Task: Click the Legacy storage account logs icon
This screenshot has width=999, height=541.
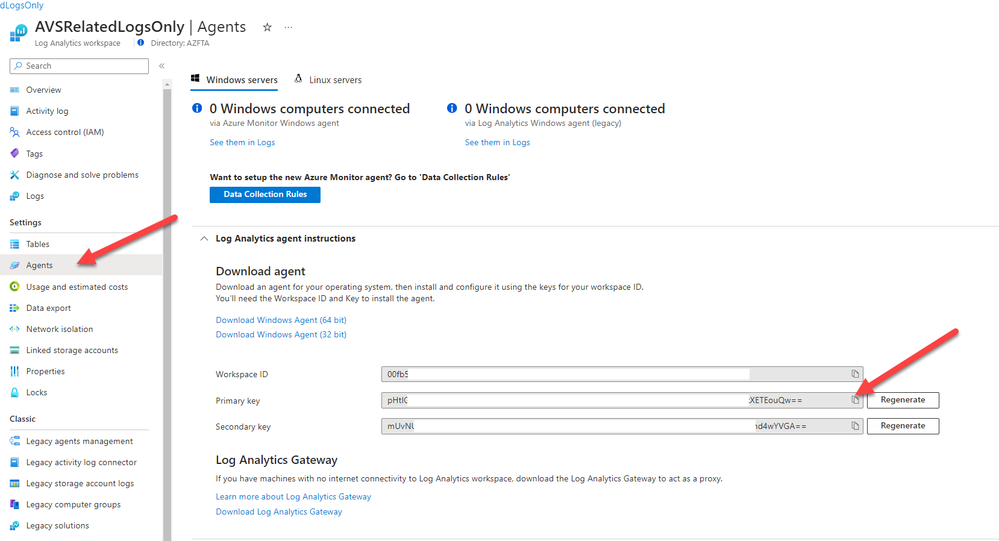Action: pos(15,483)
